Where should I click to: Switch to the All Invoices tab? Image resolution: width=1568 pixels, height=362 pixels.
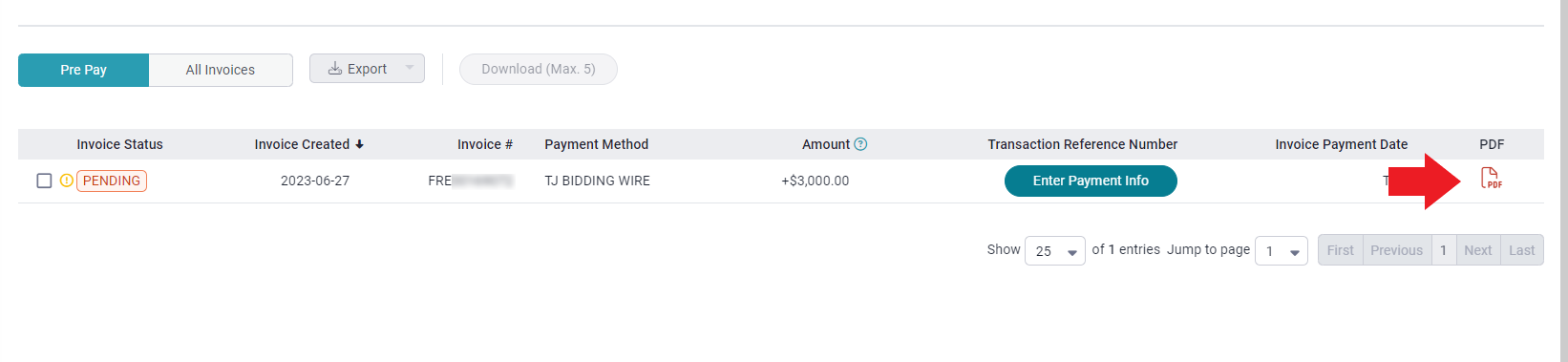pos(221,70)
